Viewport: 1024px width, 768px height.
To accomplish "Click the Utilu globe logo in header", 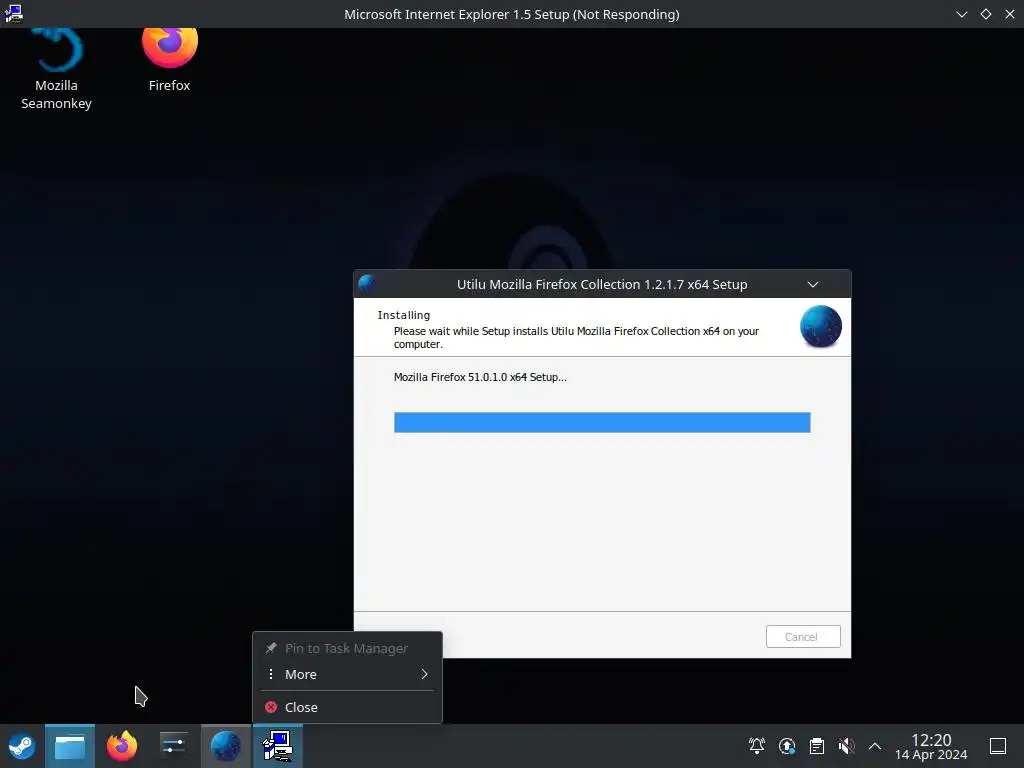I will click(821, 327).
